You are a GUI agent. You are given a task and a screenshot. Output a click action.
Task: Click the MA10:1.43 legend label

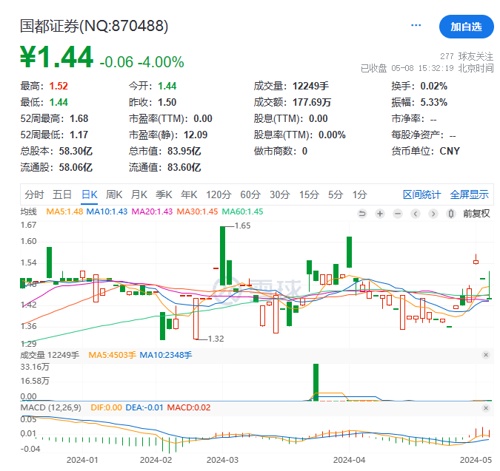107,212
